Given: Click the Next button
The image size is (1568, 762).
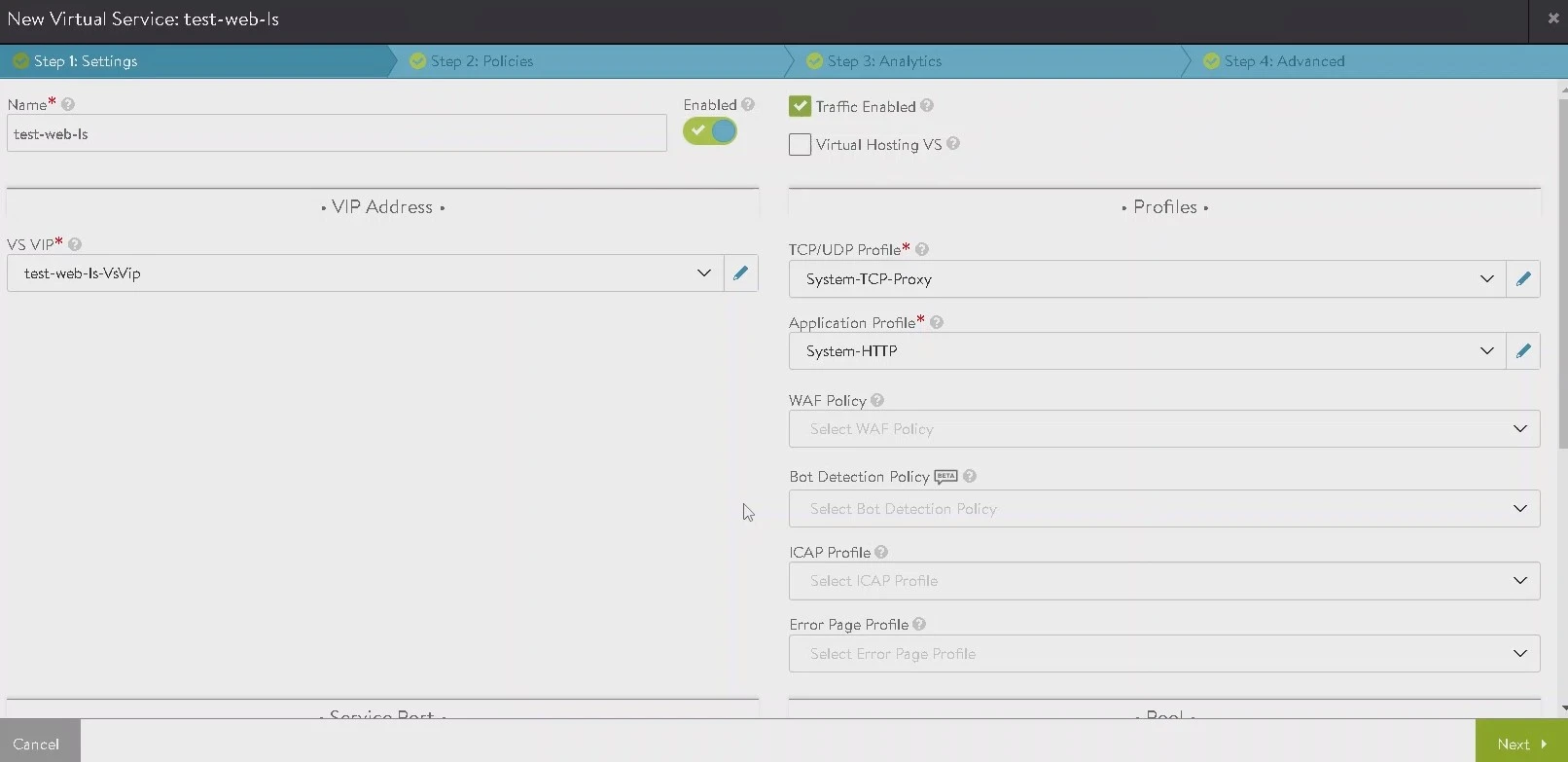Looking at the screenshot, I should [x=1521, y=742].
